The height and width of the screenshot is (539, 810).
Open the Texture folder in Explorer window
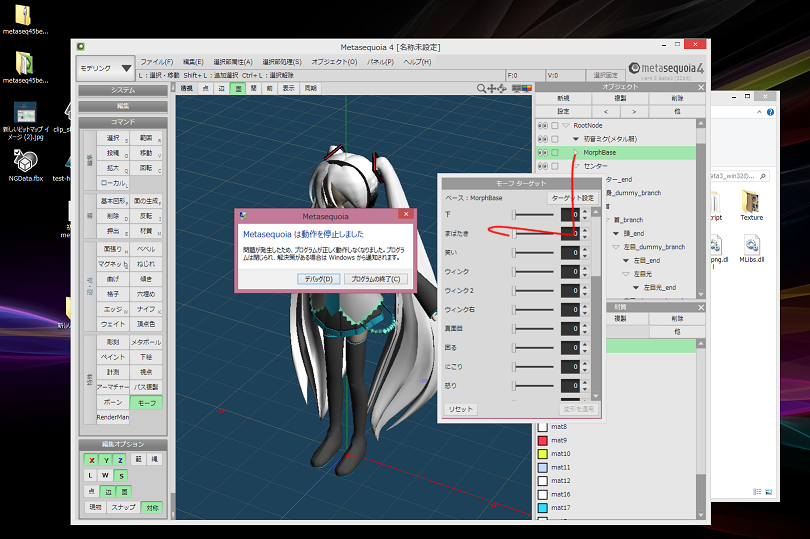[751, 205]
